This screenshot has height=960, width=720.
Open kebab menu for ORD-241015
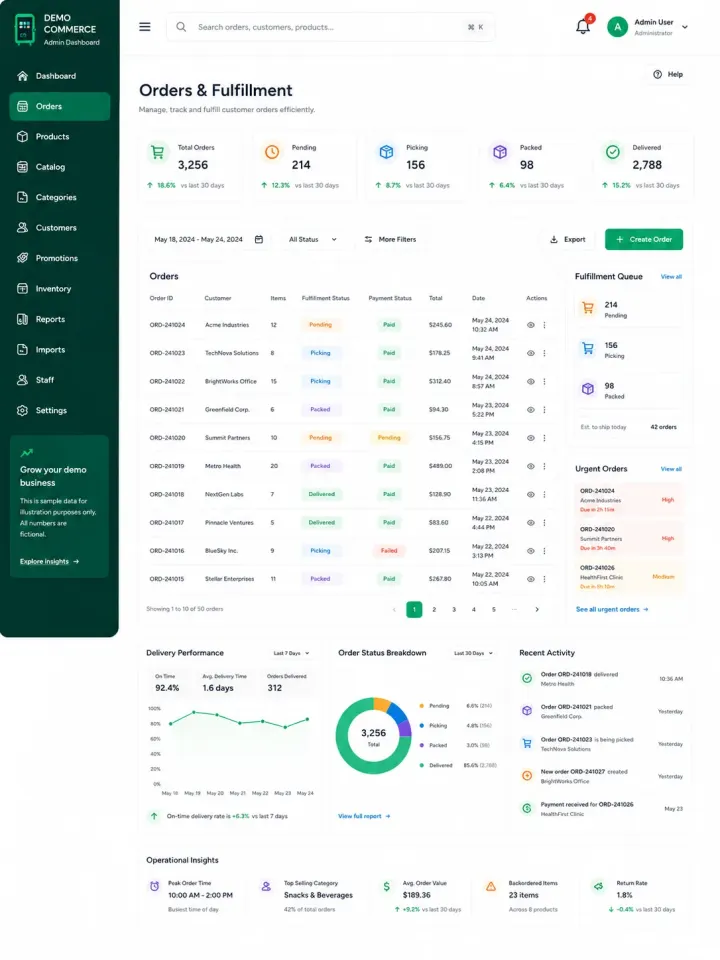tap(544, 579)
